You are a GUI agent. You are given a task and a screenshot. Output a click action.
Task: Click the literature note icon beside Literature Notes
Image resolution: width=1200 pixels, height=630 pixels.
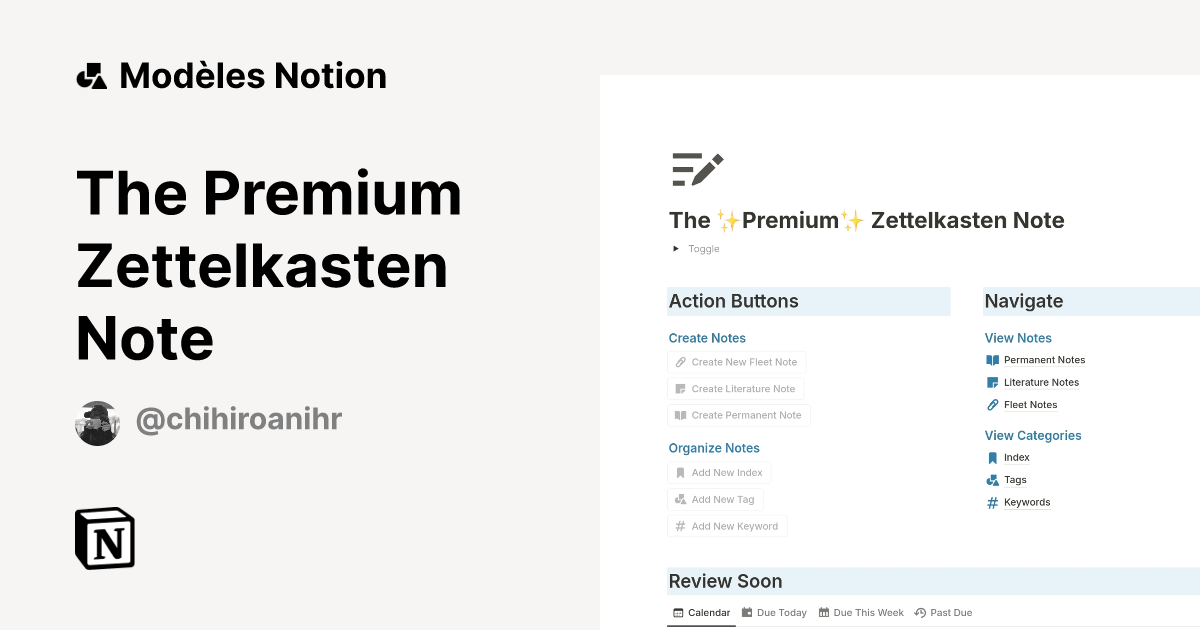coord(991,382)
